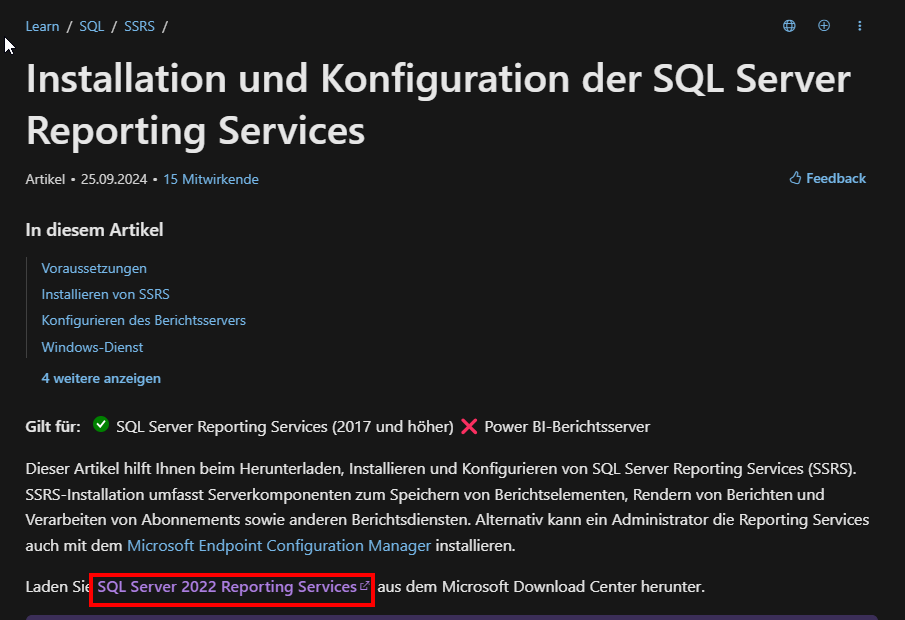
Task: Jump to Konfigurieren des Berichtsservers section
Action: [x=144, y=320]
